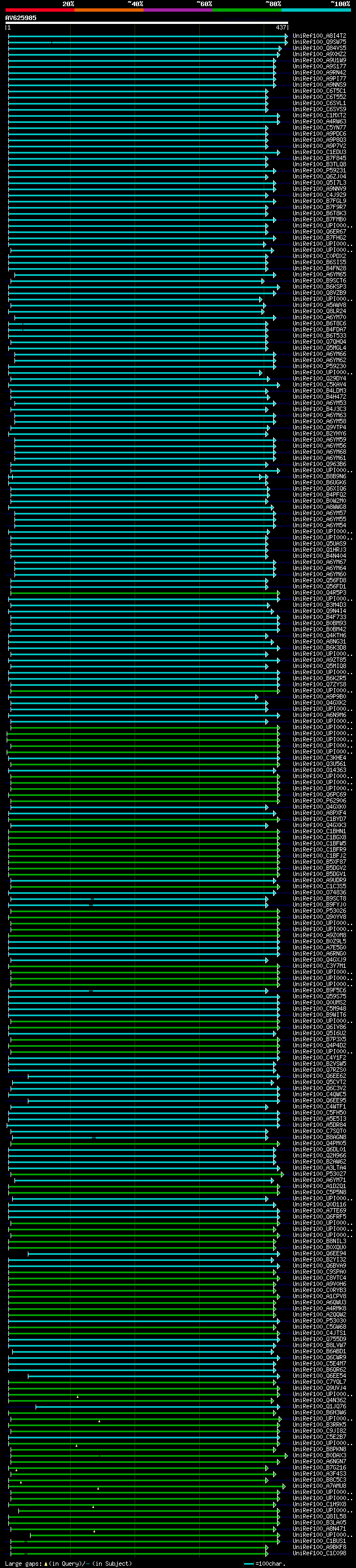Select label UniRef100_Q1JQ76

click(319, 1407)
